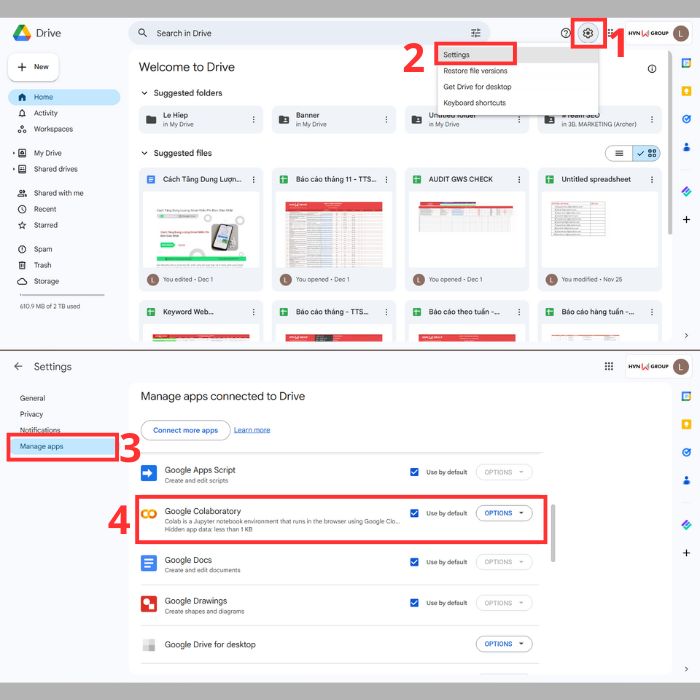Choose Keyboard shortcuts menu entry
Image resolution: width=700 pixels, height=700 pixels.
tap(517, 103)
